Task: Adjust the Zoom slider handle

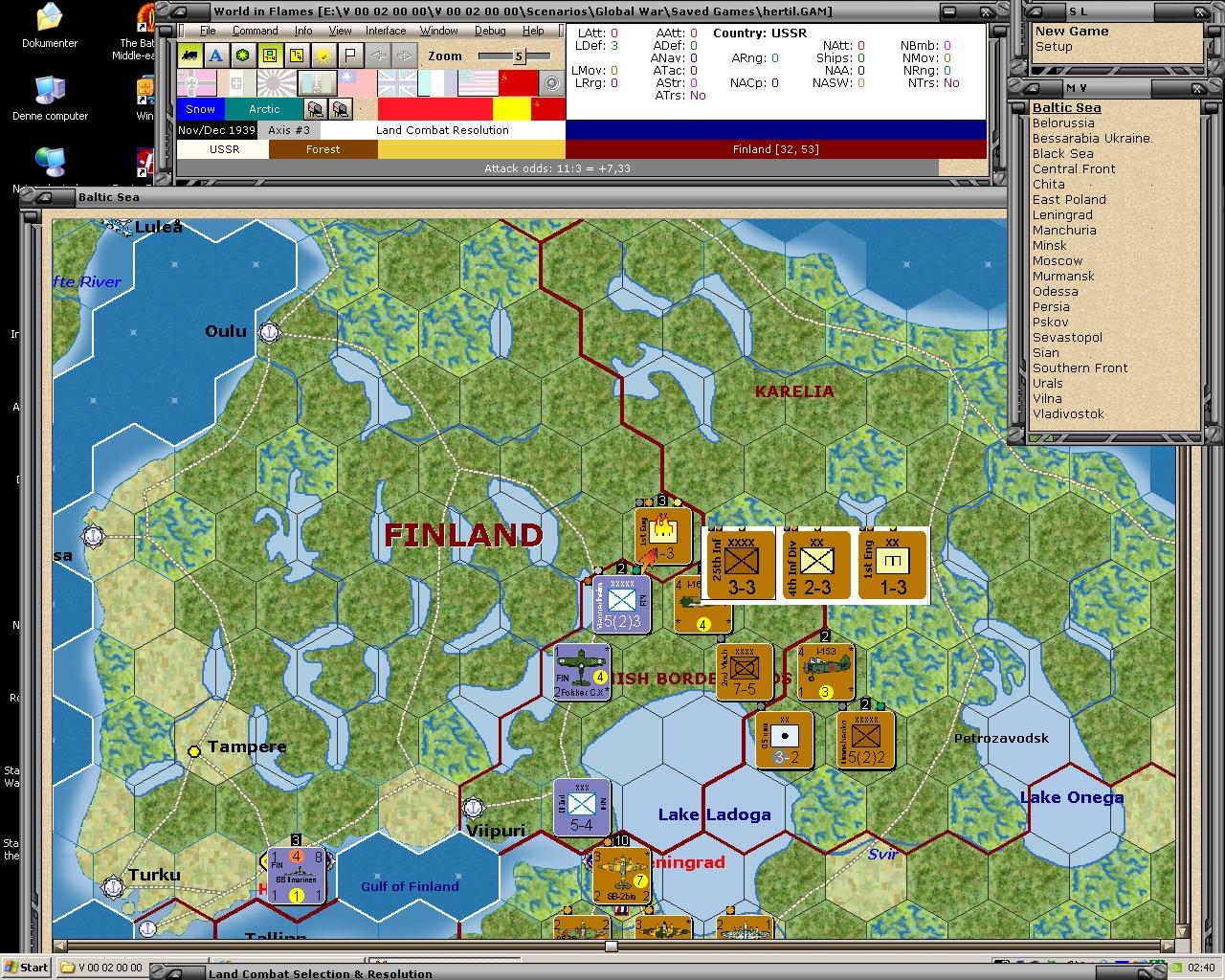Action: [x=519, y=56]
